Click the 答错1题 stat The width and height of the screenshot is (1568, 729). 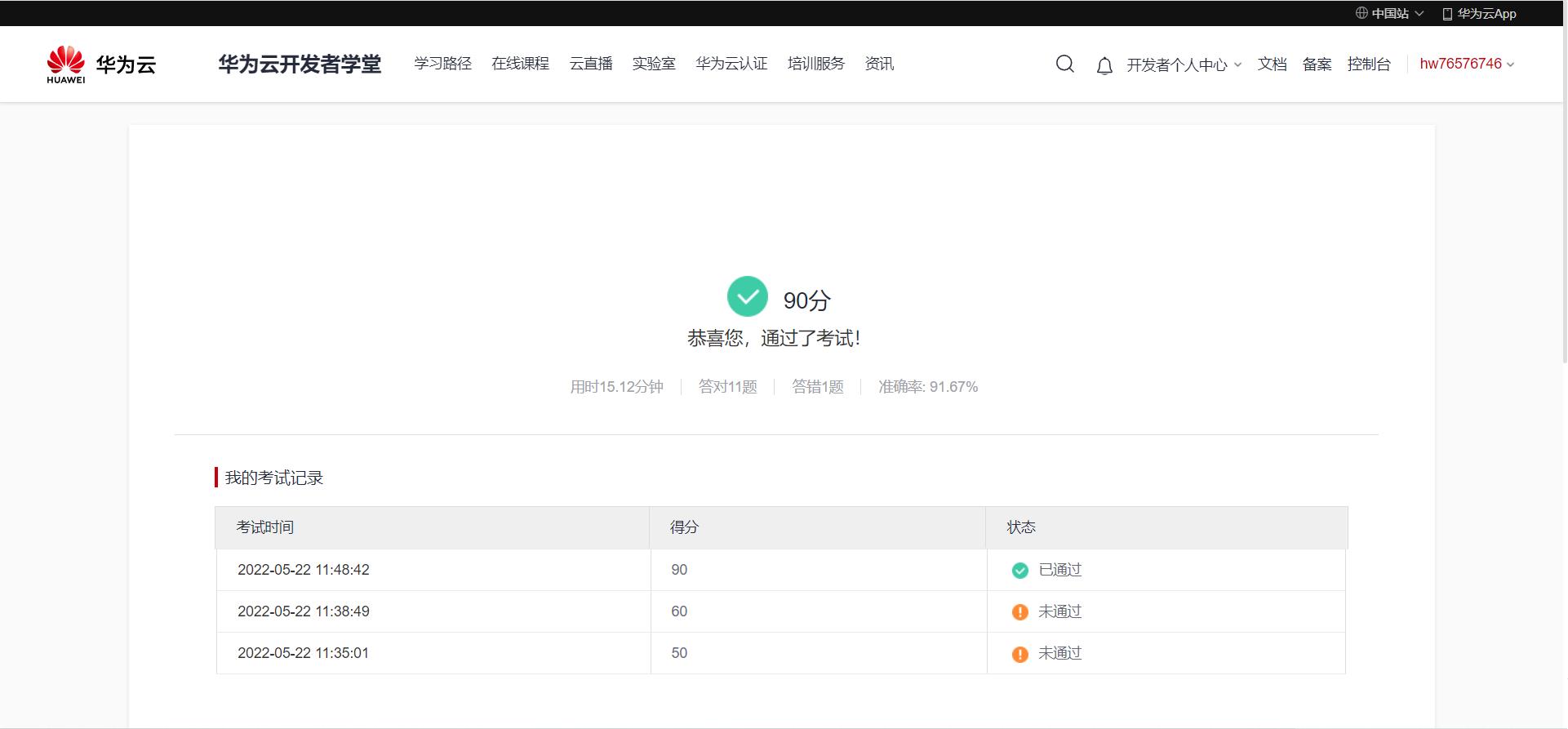point(817,387)
